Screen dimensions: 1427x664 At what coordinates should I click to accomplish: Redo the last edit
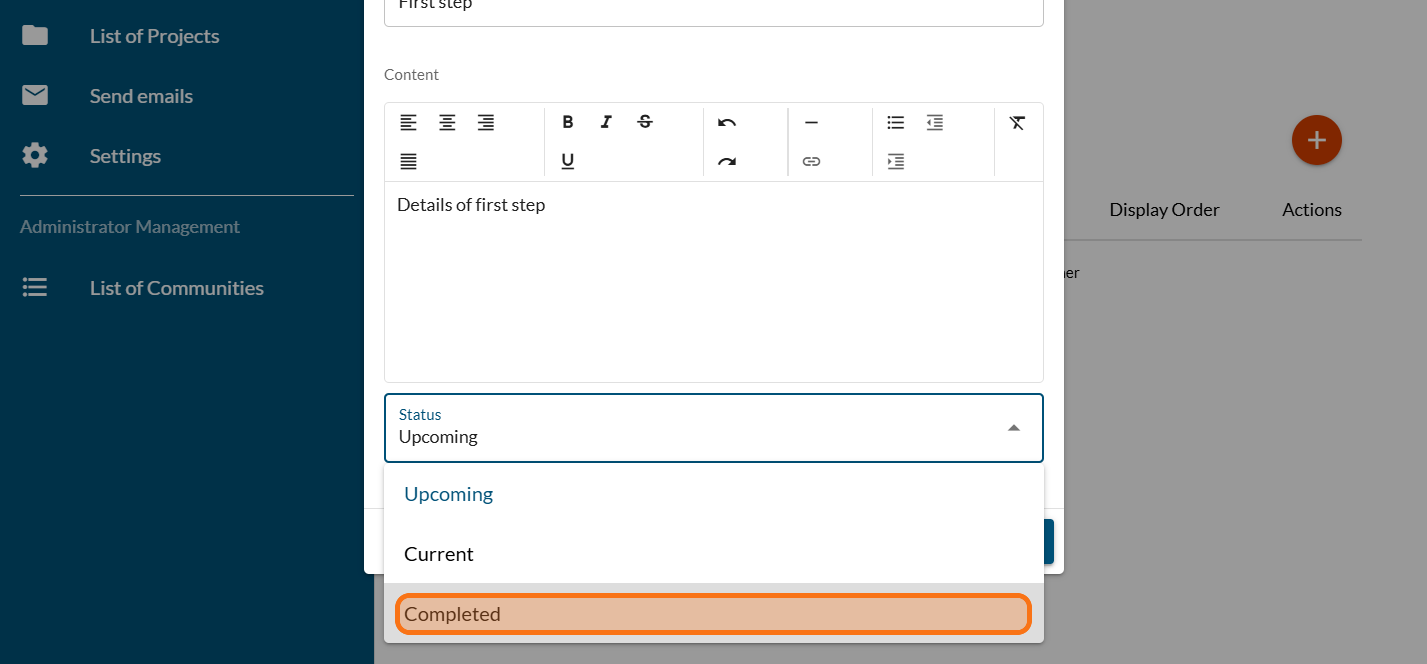[727, 161]
